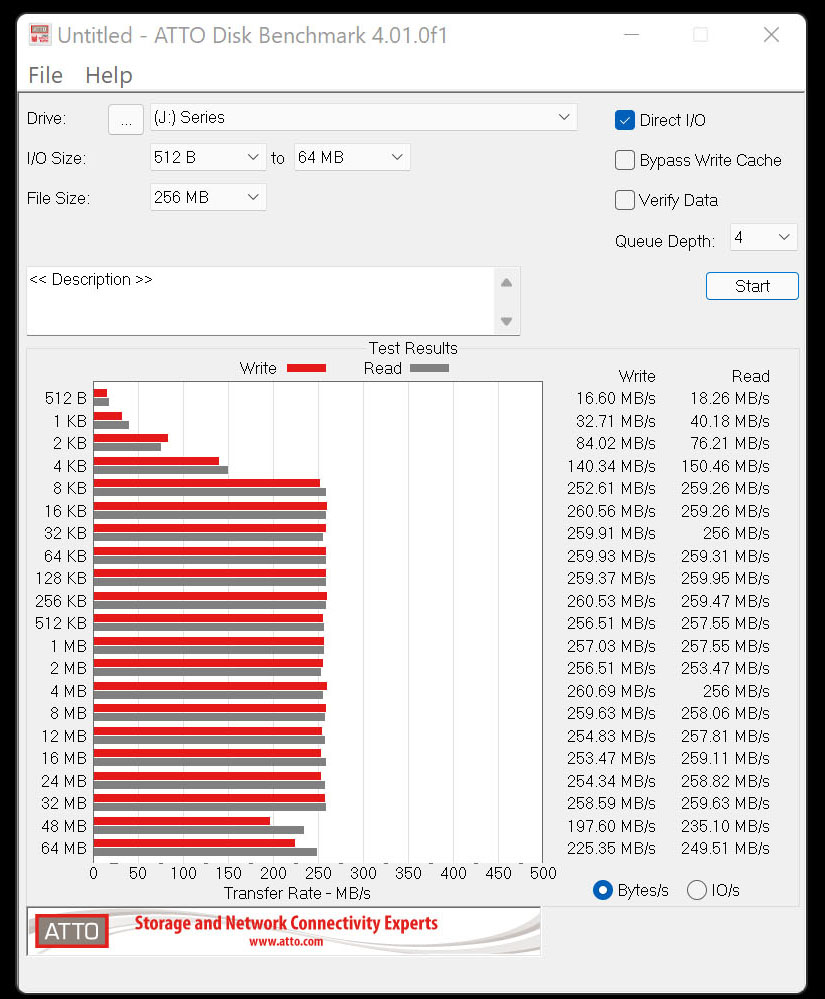825x999 pixels.
Task: Open the File menu
Action: tap(45, 75)
